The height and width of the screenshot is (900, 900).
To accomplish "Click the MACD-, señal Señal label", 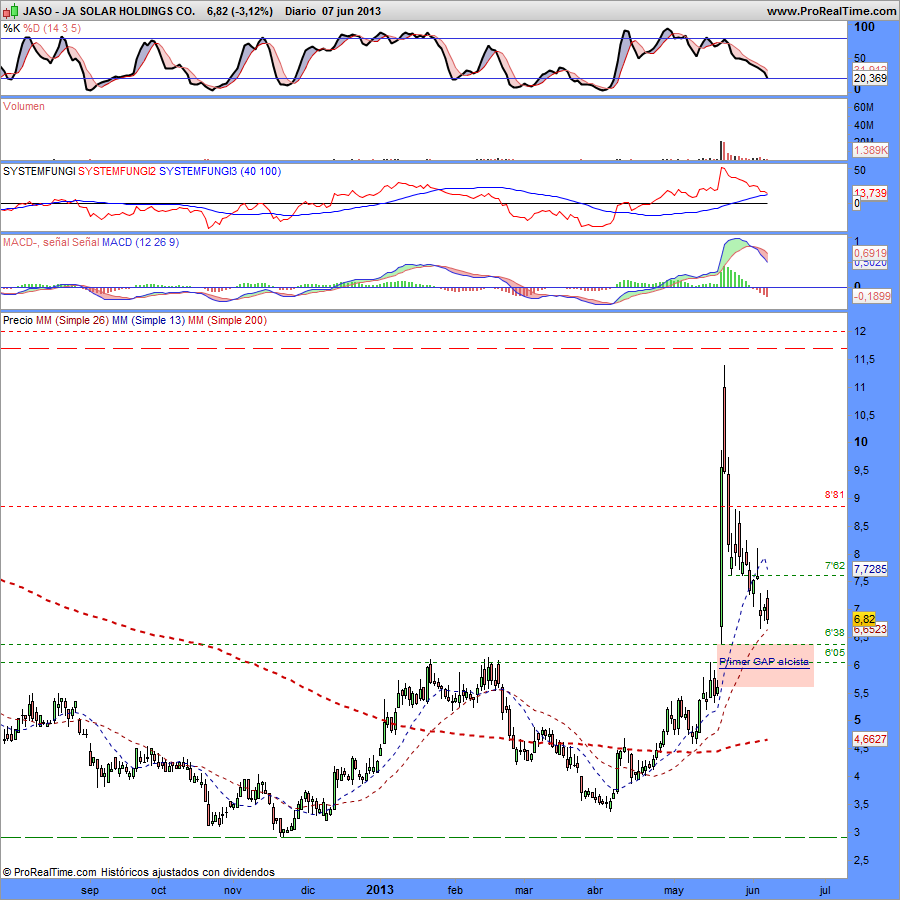I will tap(51, 242).
